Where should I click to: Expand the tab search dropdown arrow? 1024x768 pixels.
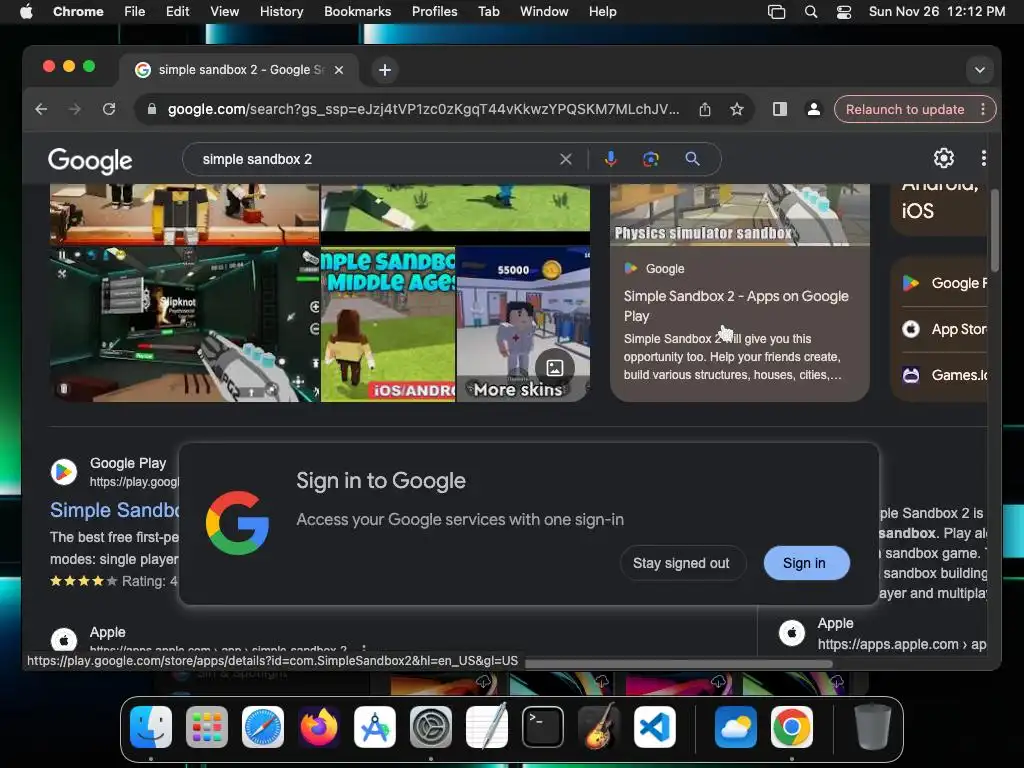coord(980,70)
